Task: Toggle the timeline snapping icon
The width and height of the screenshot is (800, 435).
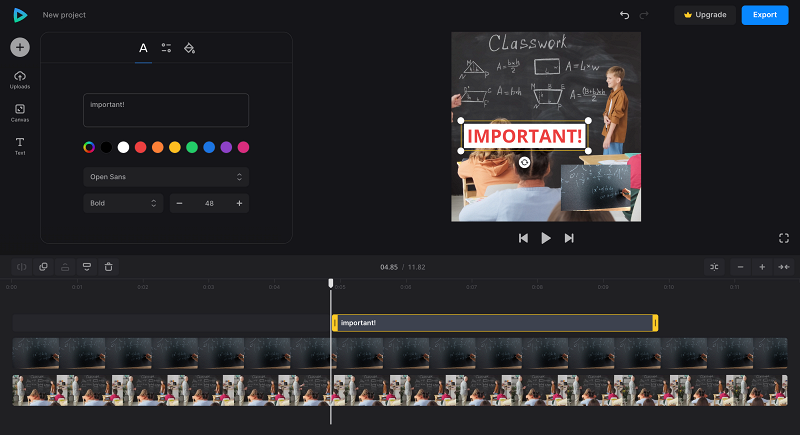Action: [x=714, y=267]
